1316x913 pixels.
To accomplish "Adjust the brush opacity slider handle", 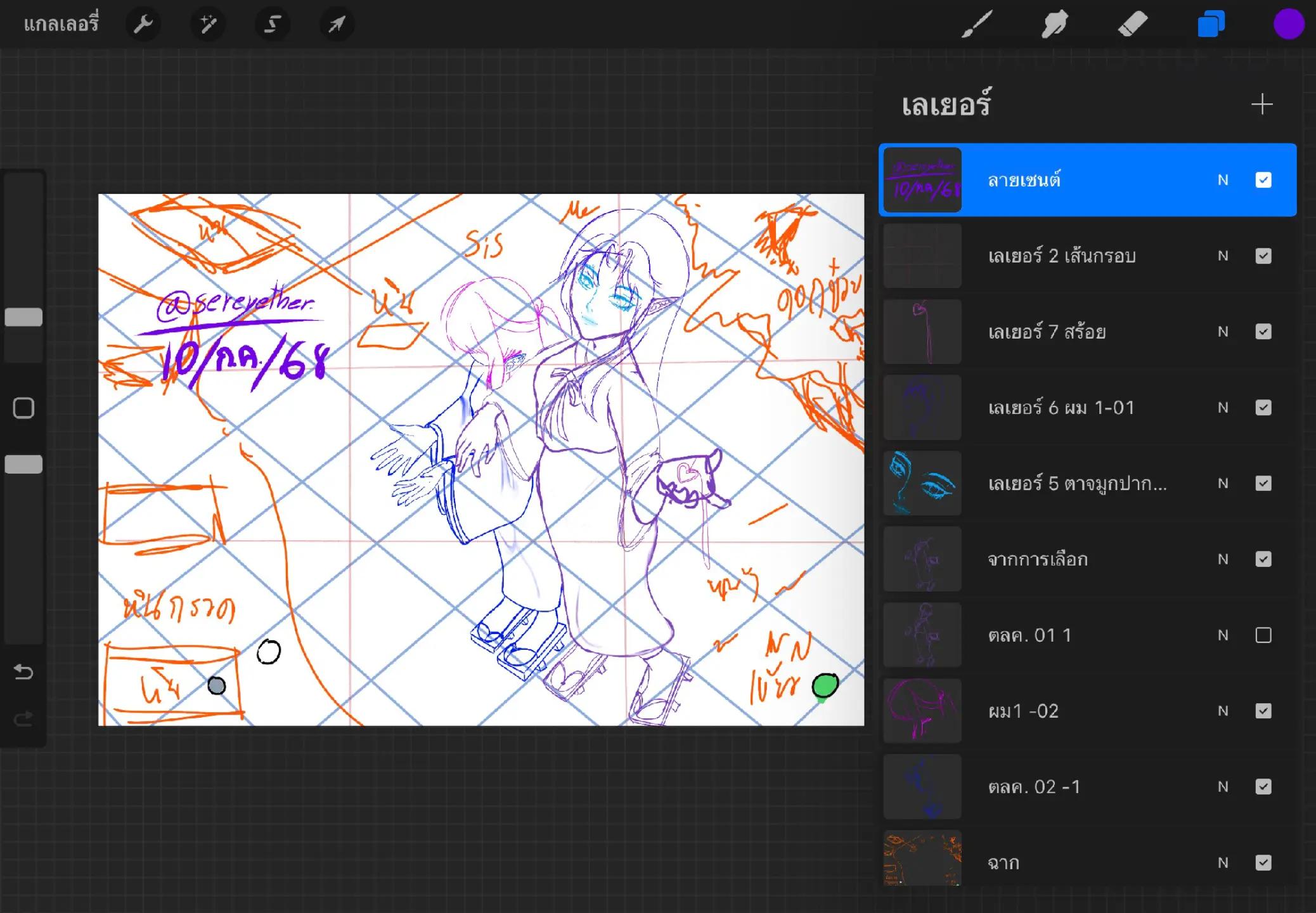I will (x=23, y=464).
